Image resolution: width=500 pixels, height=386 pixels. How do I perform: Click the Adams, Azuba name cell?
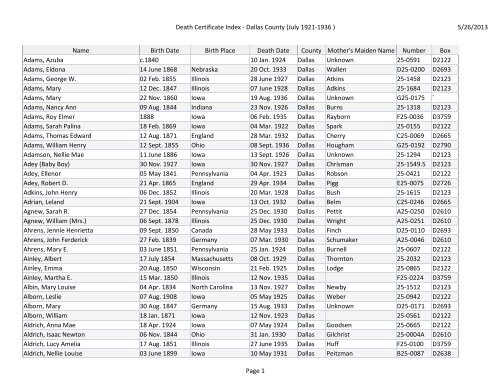click(81, 60)
